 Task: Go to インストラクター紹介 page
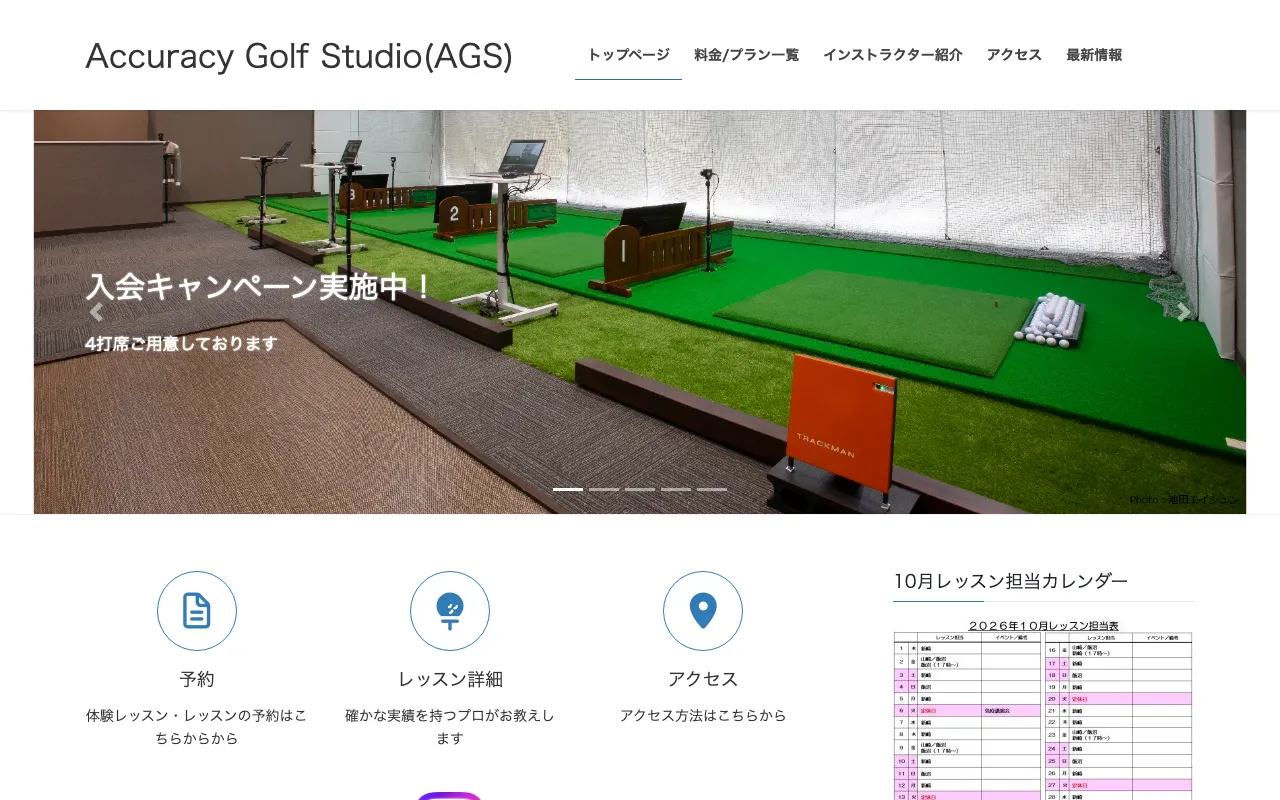[x=892, y=55]
